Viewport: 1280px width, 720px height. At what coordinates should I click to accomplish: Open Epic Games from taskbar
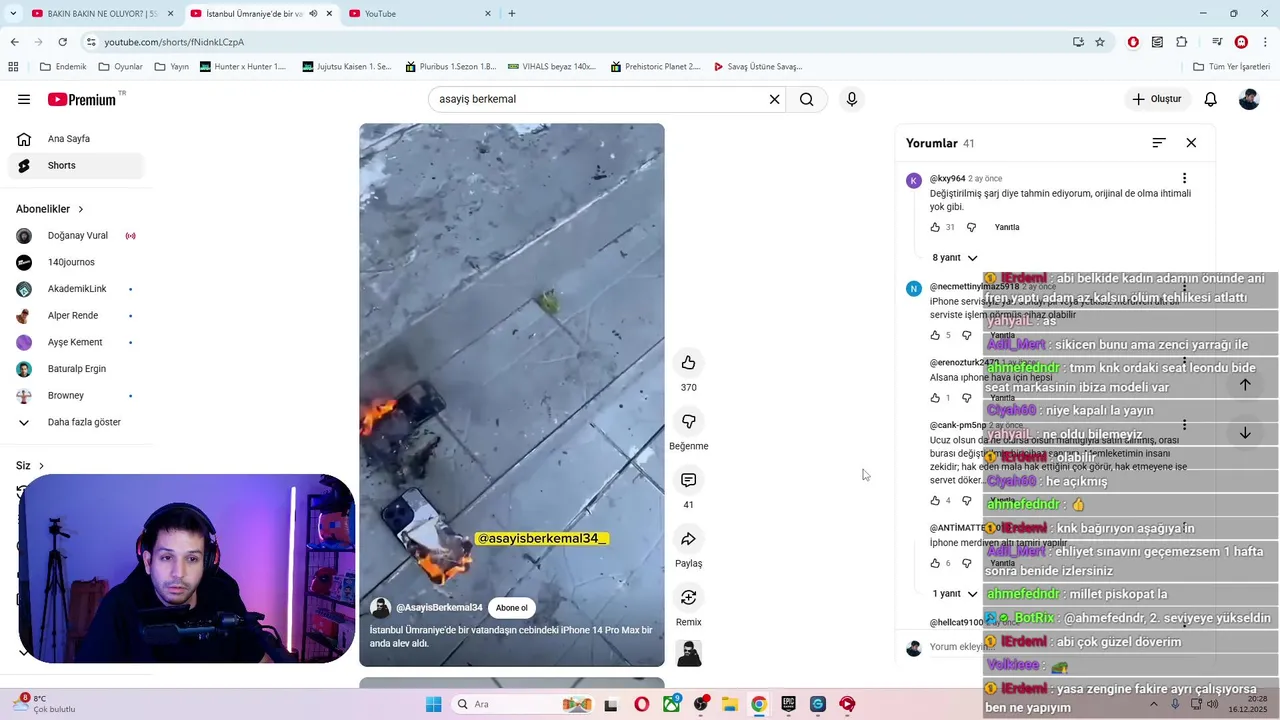788,704
